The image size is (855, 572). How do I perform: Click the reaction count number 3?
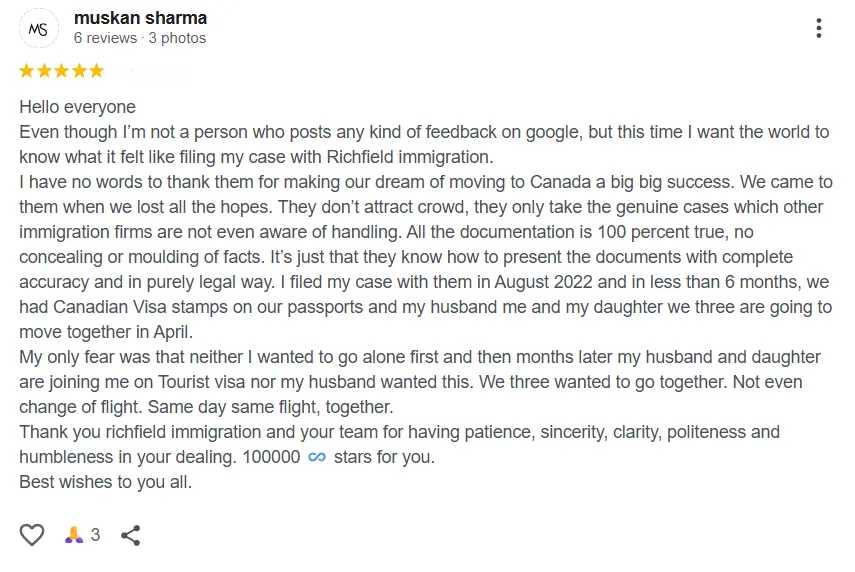point(95,534)
